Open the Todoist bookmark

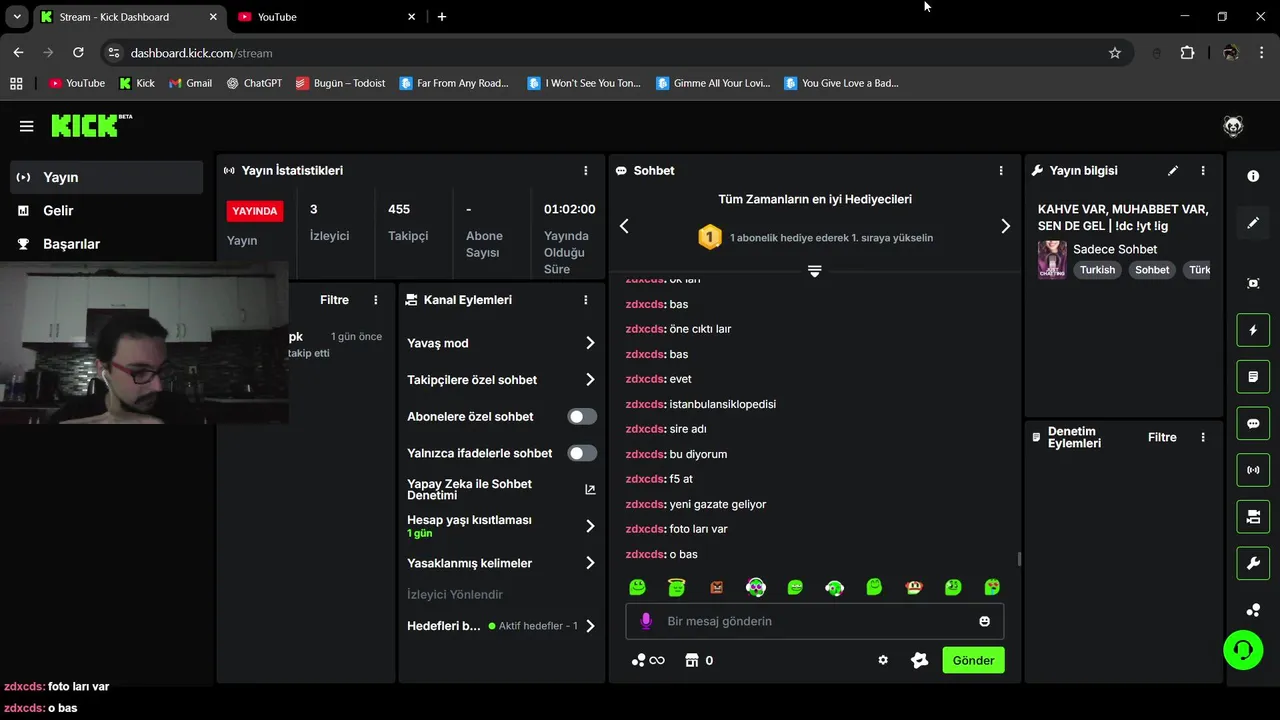(340, 83)
